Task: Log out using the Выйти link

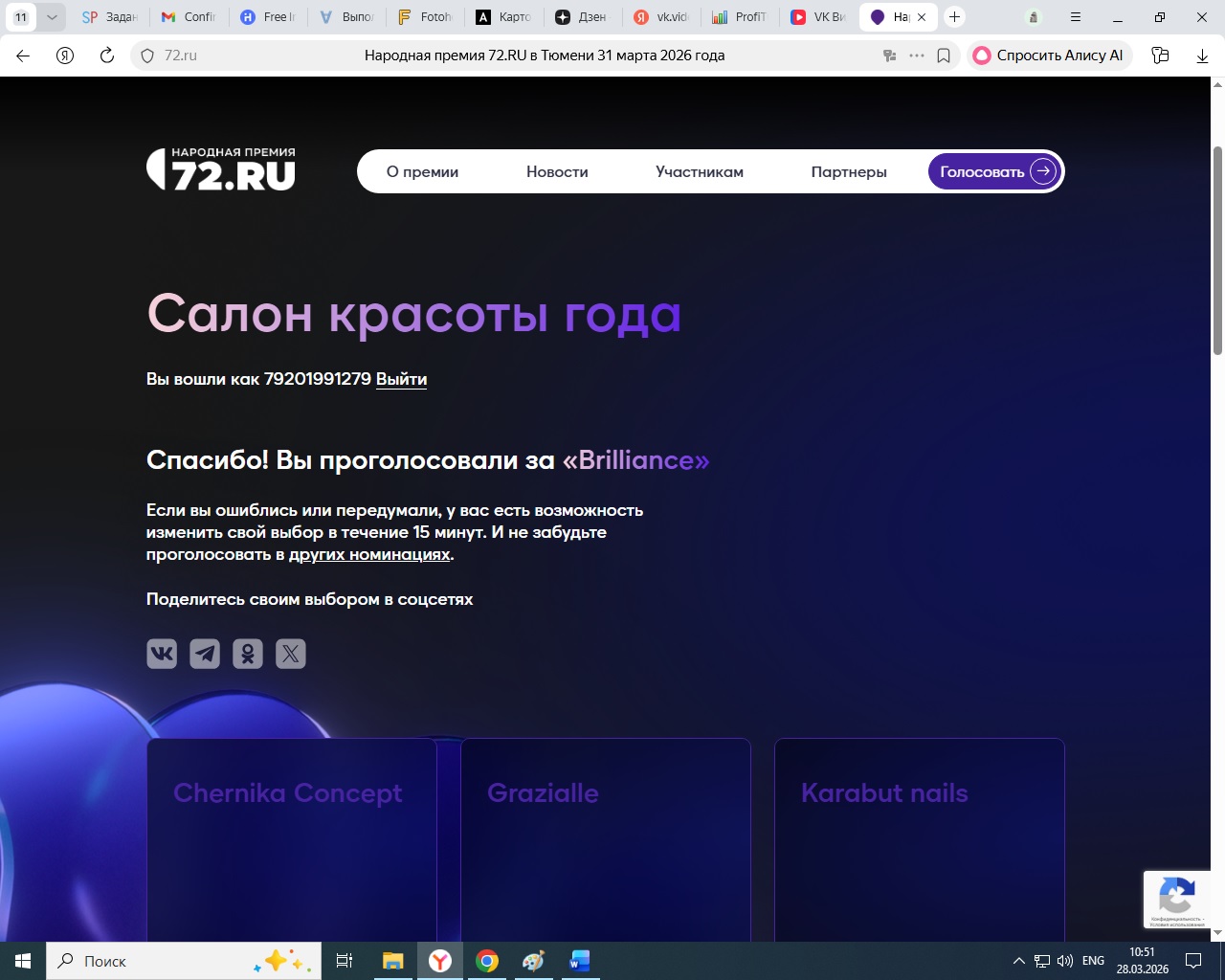Action: 401,379
